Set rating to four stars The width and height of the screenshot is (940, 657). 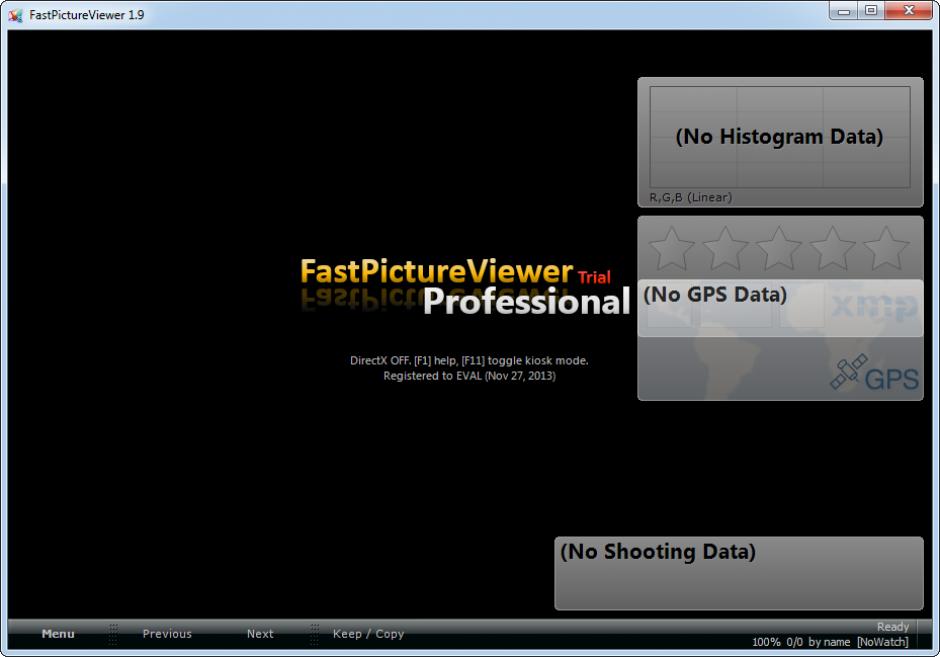pos(833,248)
